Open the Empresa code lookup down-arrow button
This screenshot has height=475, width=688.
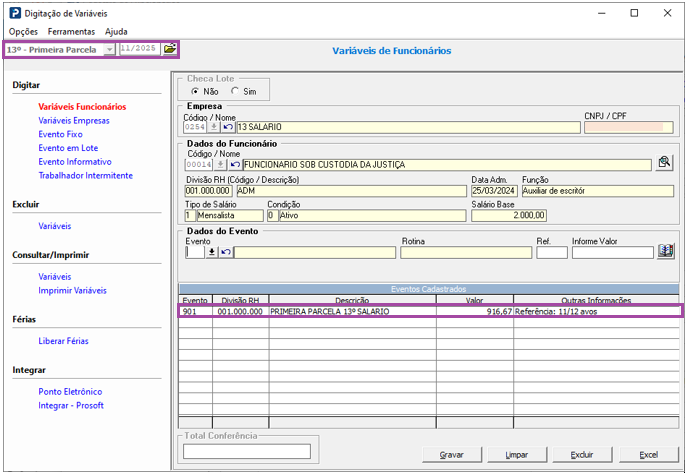coord(214,127)
